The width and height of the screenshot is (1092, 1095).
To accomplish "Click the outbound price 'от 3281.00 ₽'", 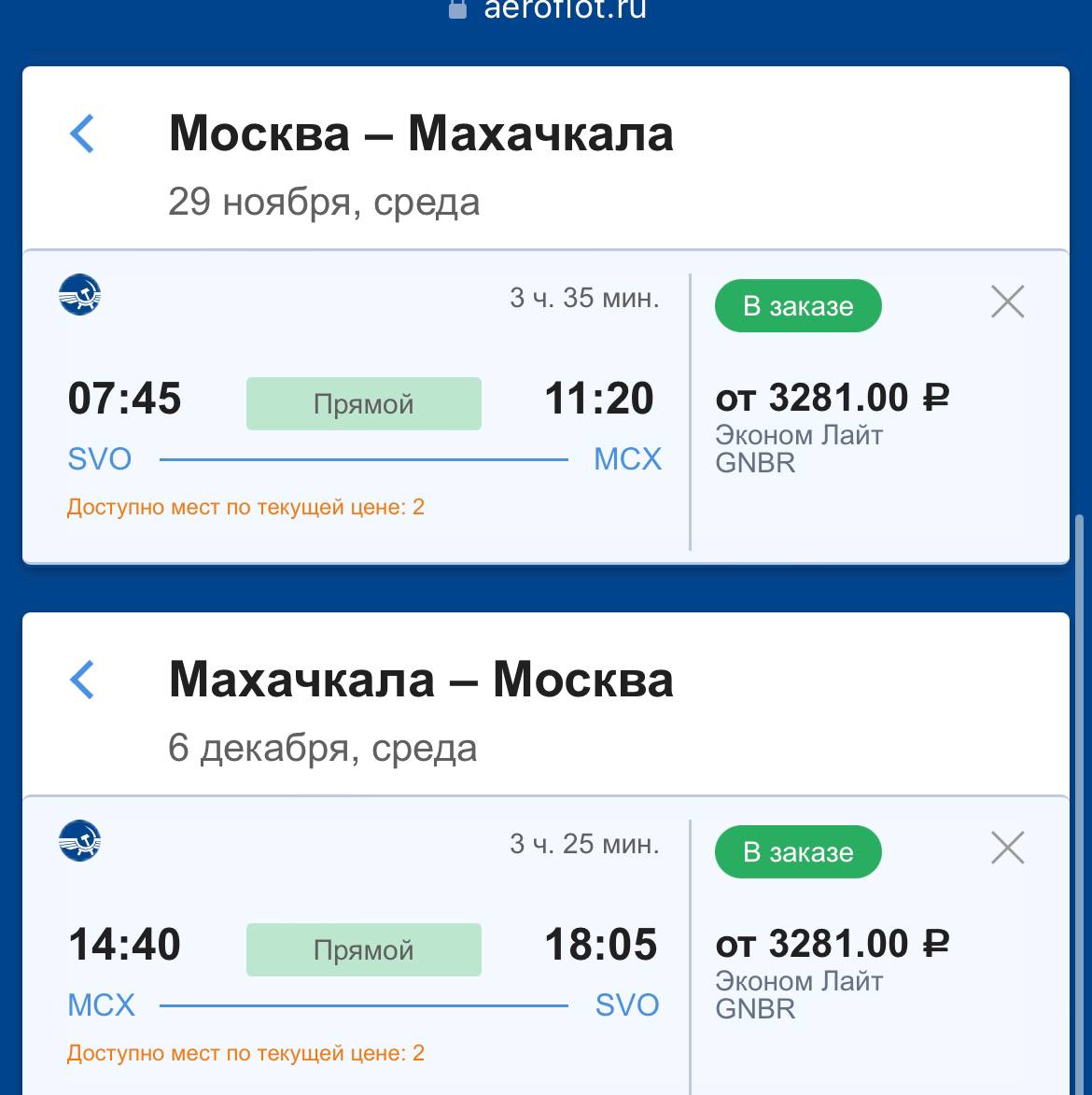I will (x=832, y=399).
